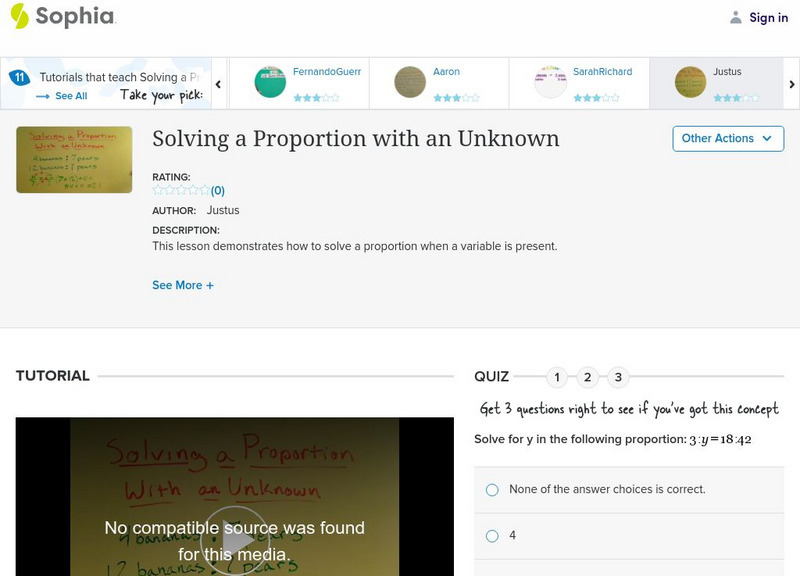Viewport: 800px width, 576px height.
Task: Expand the Other Actions dropdown
Action: (728, 139)
